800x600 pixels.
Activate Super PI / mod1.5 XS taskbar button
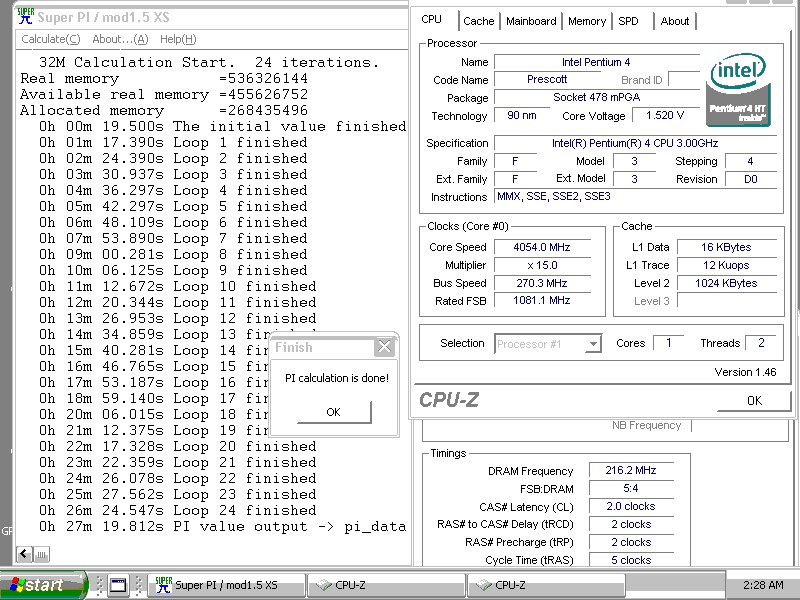pyautogui.click(x=227, y=585)
